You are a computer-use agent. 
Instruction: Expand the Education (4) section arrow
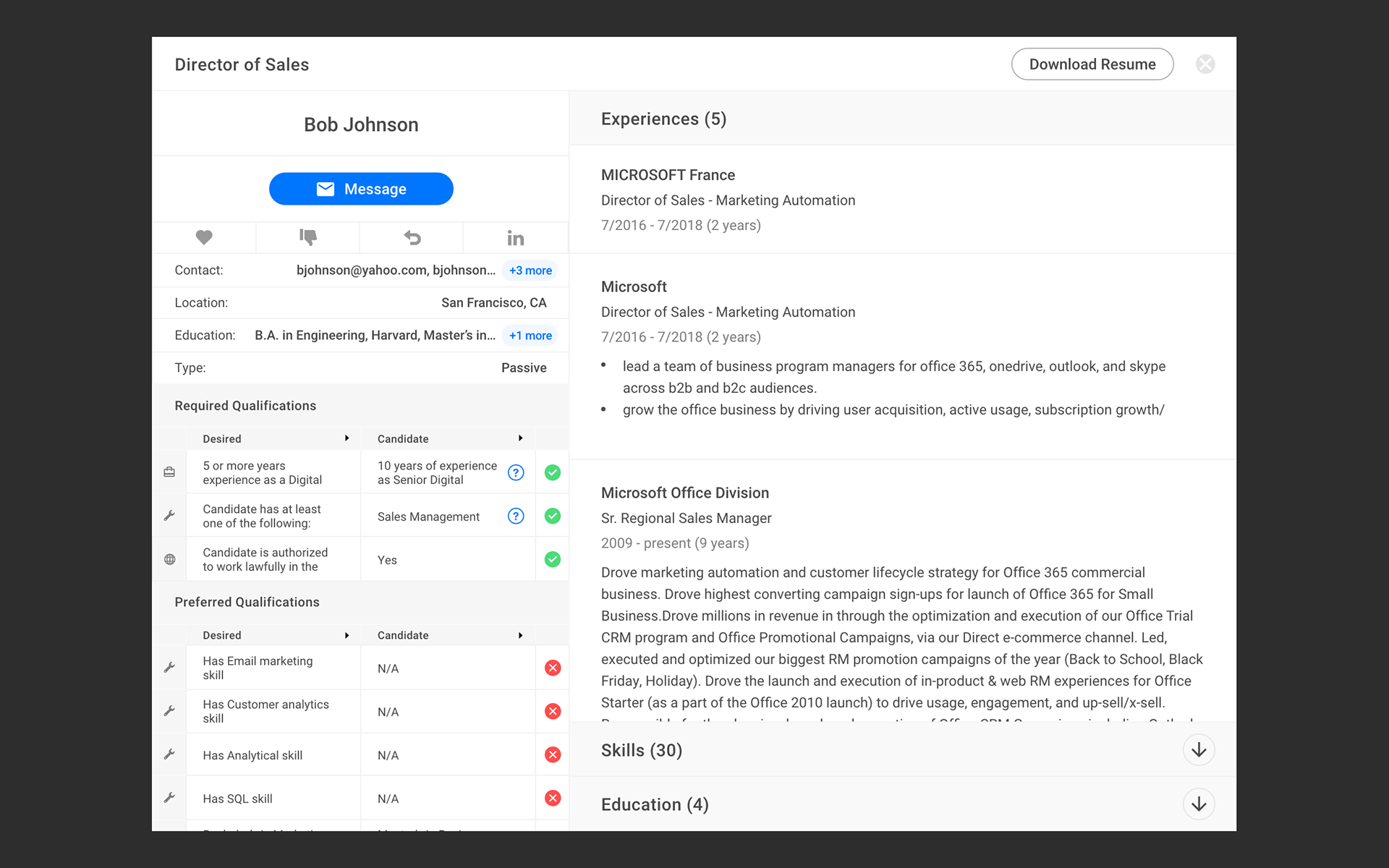tap(1199, 804)
